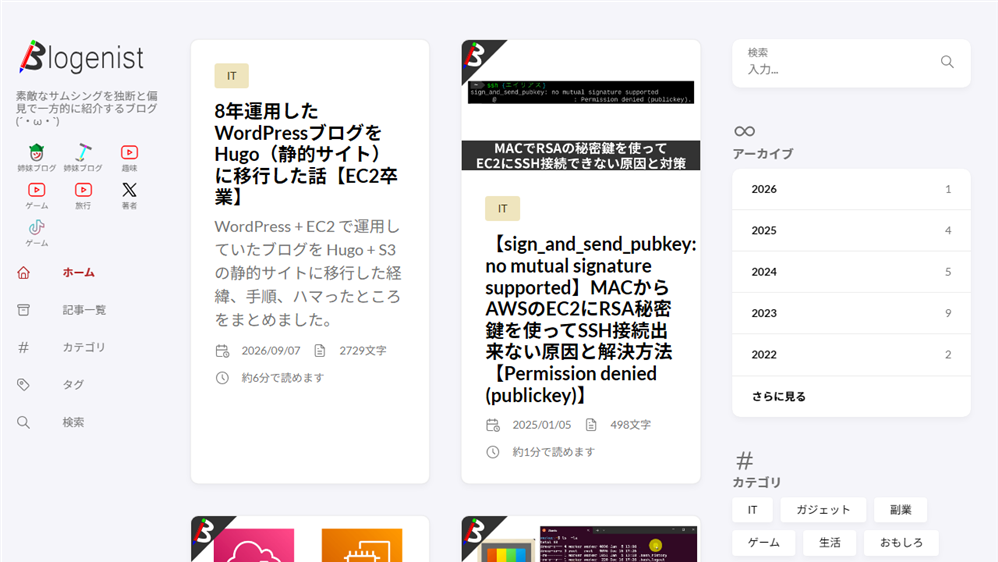Click the WordPress + EC2 article summary text
The image size is (998, 562).
tap(308, 273)
